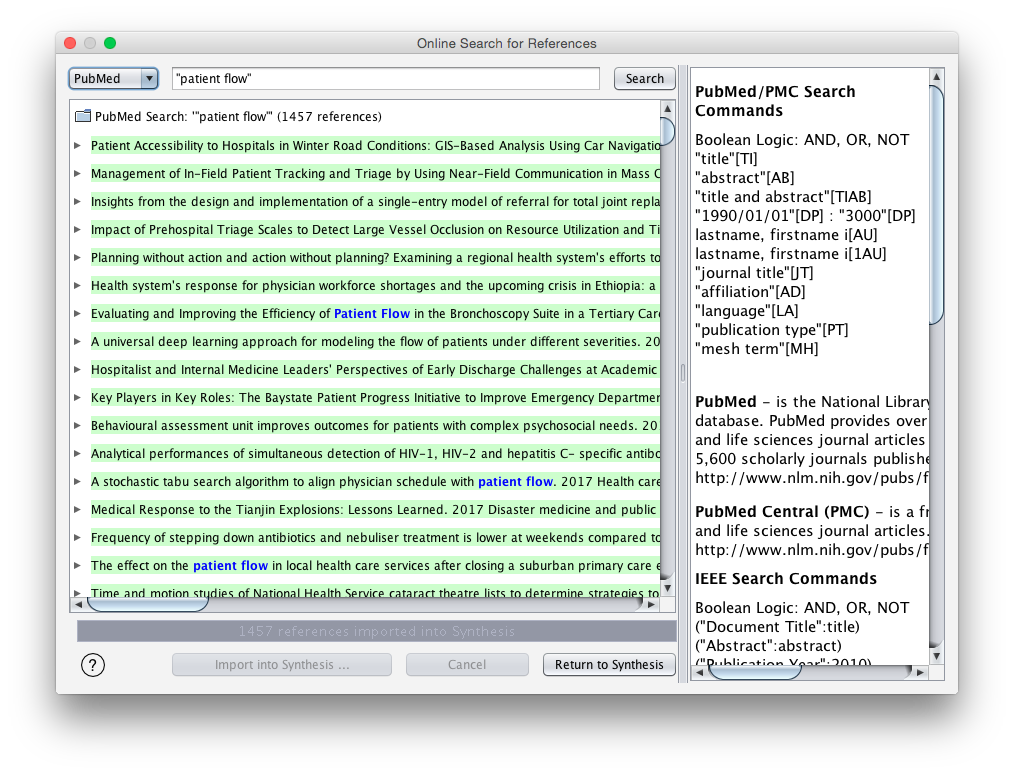
Task: Expand the Planning without action reference
Action: [x=78, y=257]
